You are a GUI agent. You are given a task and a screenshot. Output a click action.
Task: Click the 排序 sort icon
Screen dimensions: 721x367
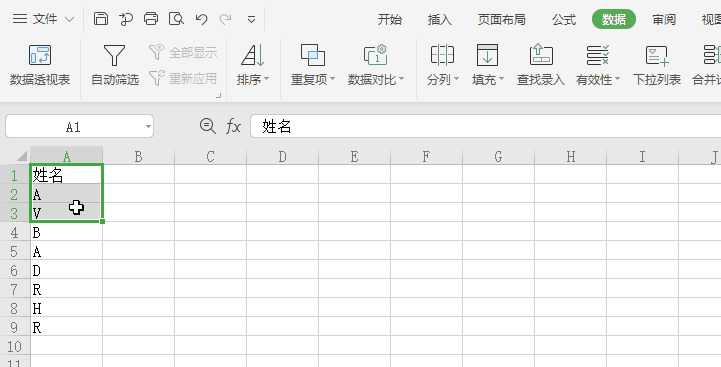[x=252, y=55]
